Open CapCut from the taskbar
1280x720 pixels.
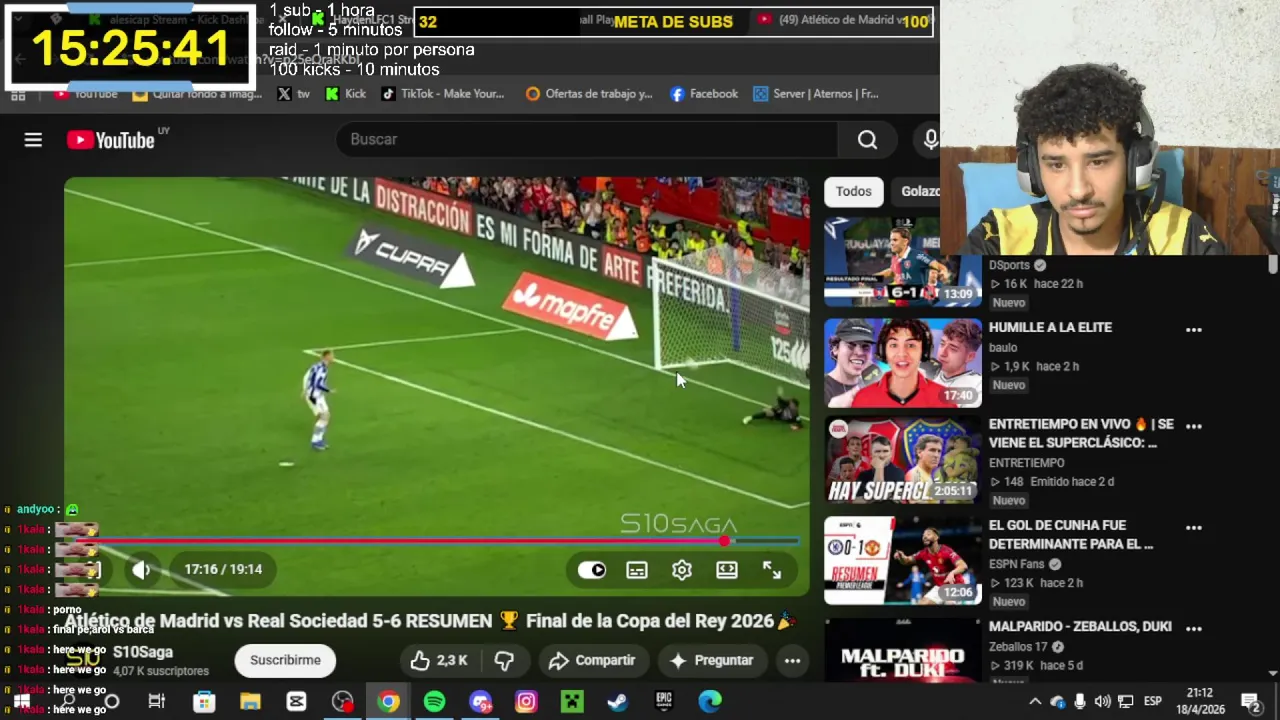[296, 702]
